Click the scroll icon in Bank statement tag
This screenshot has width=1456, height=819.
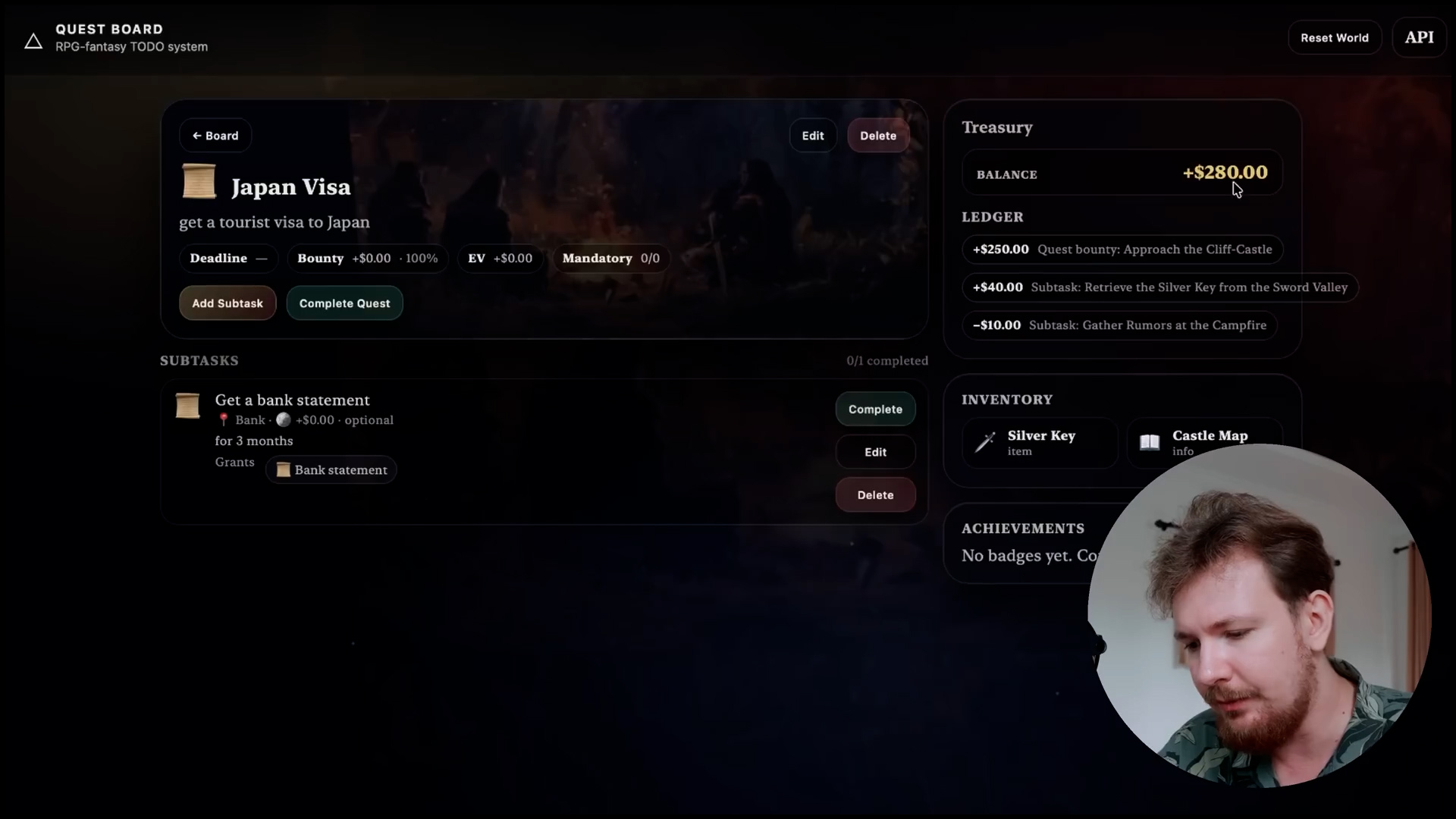[x=283, y=470]
